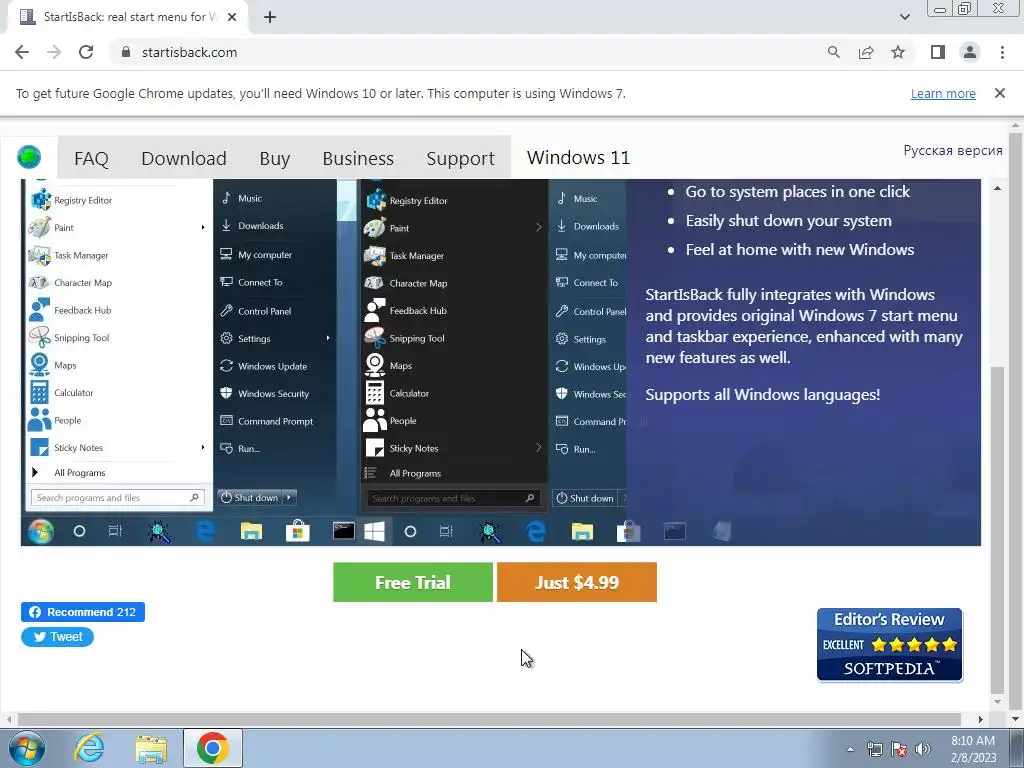Open Windows Explorer folder on the taskbar
The height and width of the screenshot is (768, 1024).
[151, 748]
